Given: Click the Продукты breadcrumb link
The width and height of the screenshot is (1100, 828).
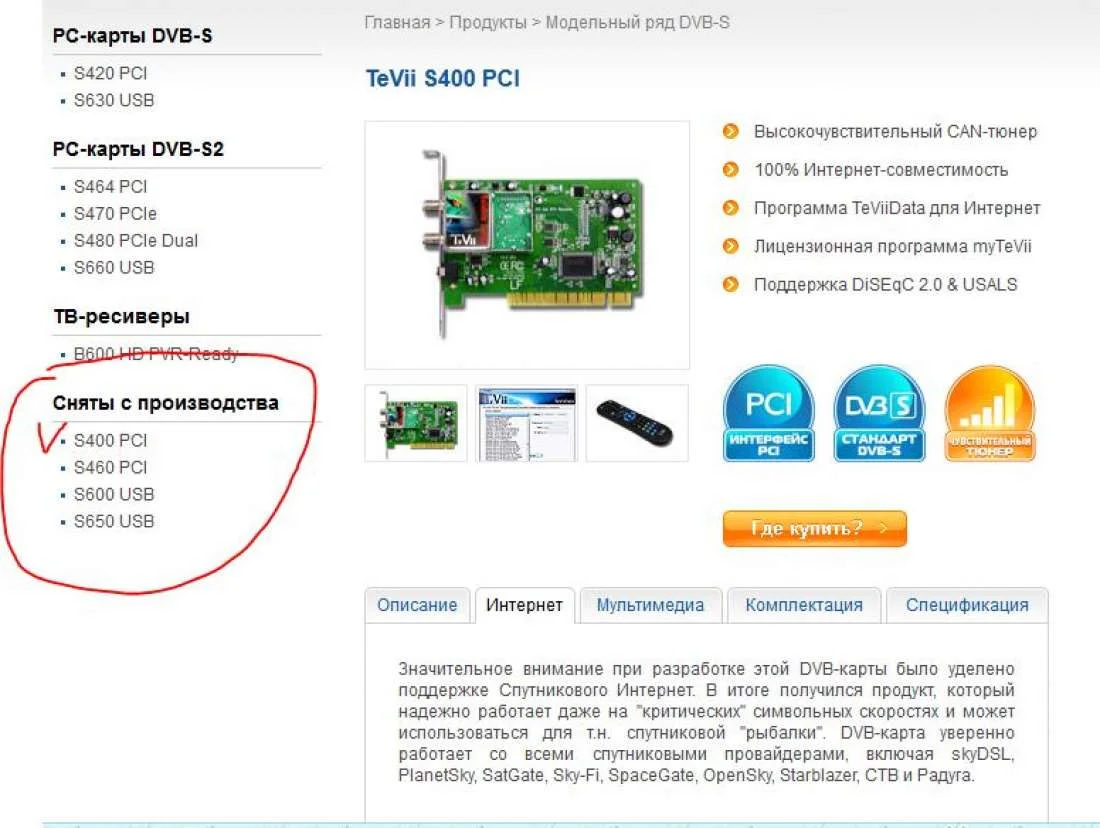Looking at the screenshot, I should (488, 22).
